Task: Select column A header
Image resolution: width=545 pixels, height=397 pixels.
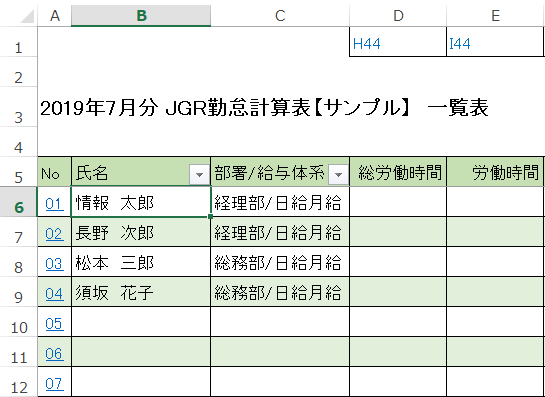Action: click(55, 16)
